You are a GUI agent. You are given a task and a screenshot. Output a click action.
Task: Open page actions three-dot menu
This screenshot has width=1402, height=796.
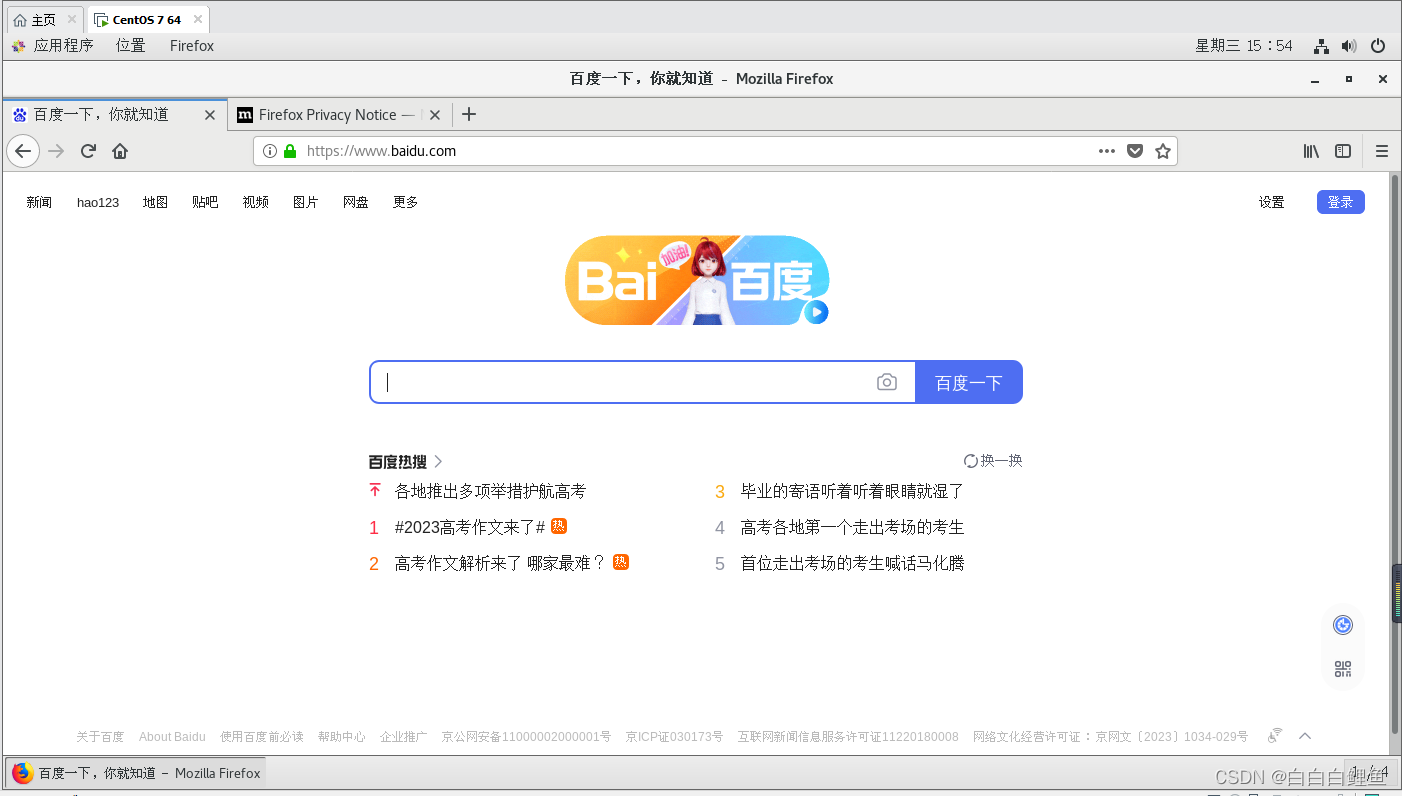1106,151
